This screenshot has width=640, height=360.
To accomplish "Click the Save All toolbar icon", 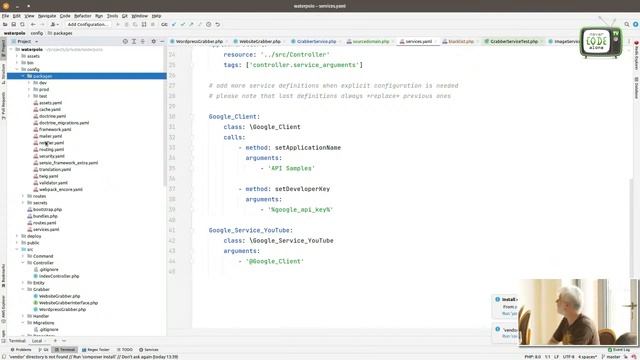I will (13, 24).
